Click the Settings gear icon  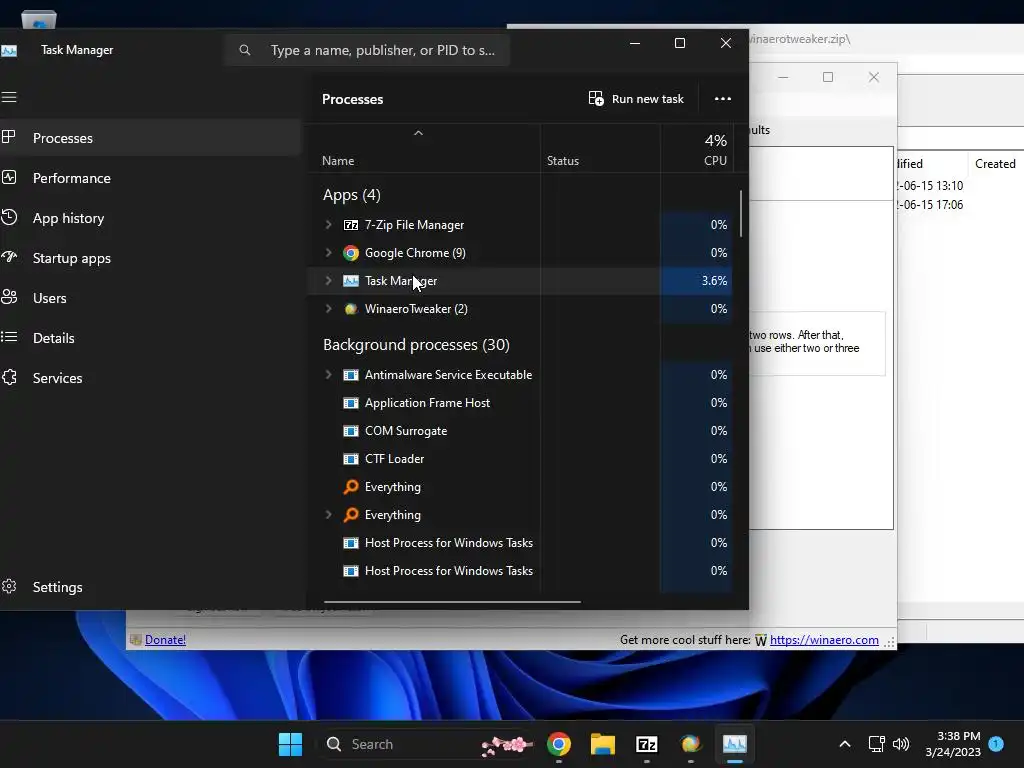pyautogui.click(x=8, y=586)
